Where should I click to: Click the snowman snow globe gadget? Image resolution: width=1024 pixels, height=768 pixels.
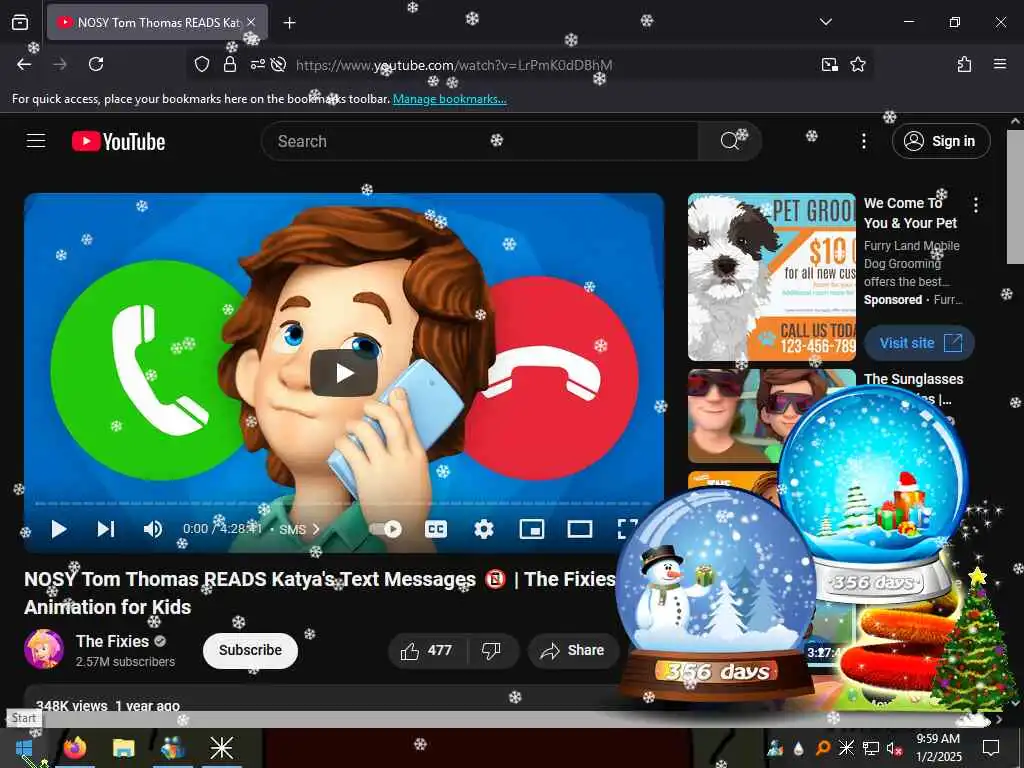[715, 594]
